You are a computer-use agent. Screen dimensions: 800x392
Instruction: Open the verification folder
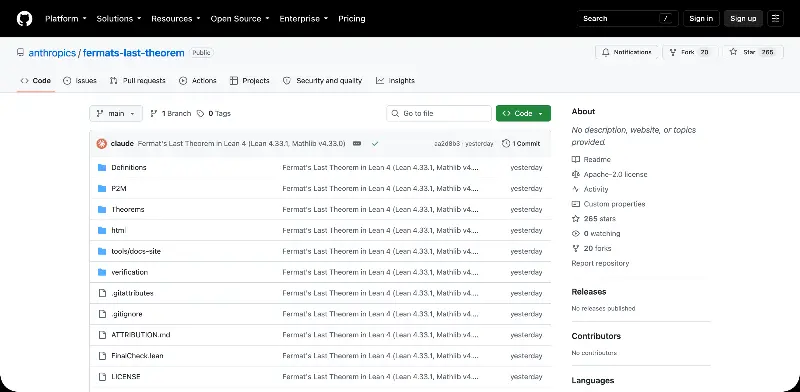[130, 272]
